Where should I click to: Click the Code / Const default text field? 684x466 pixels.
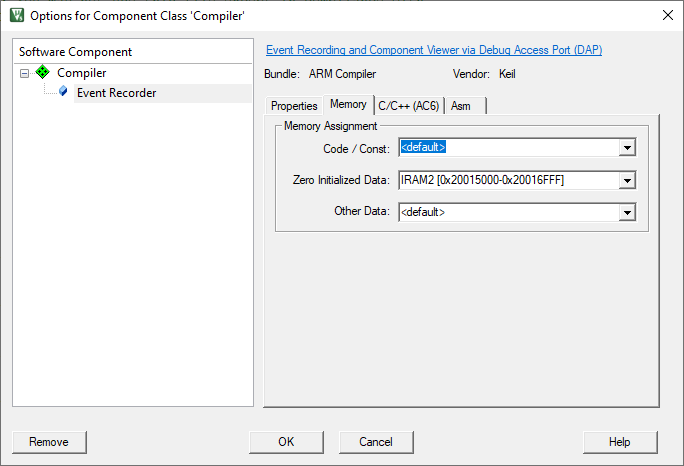(509, 147)
